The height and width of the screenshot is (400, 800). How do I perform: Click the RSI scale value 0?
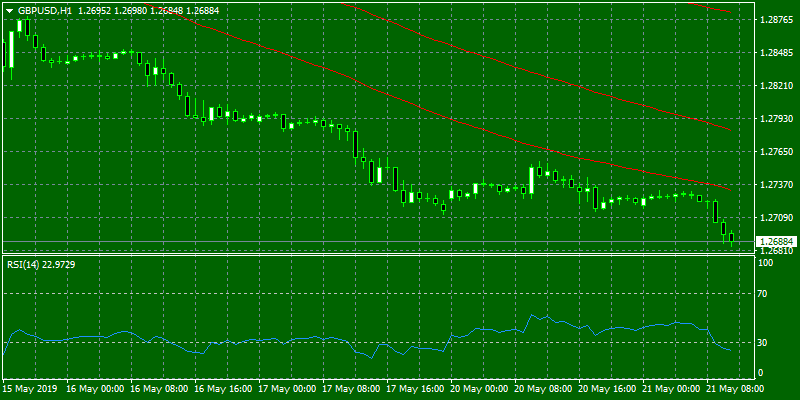coord(762,373)
